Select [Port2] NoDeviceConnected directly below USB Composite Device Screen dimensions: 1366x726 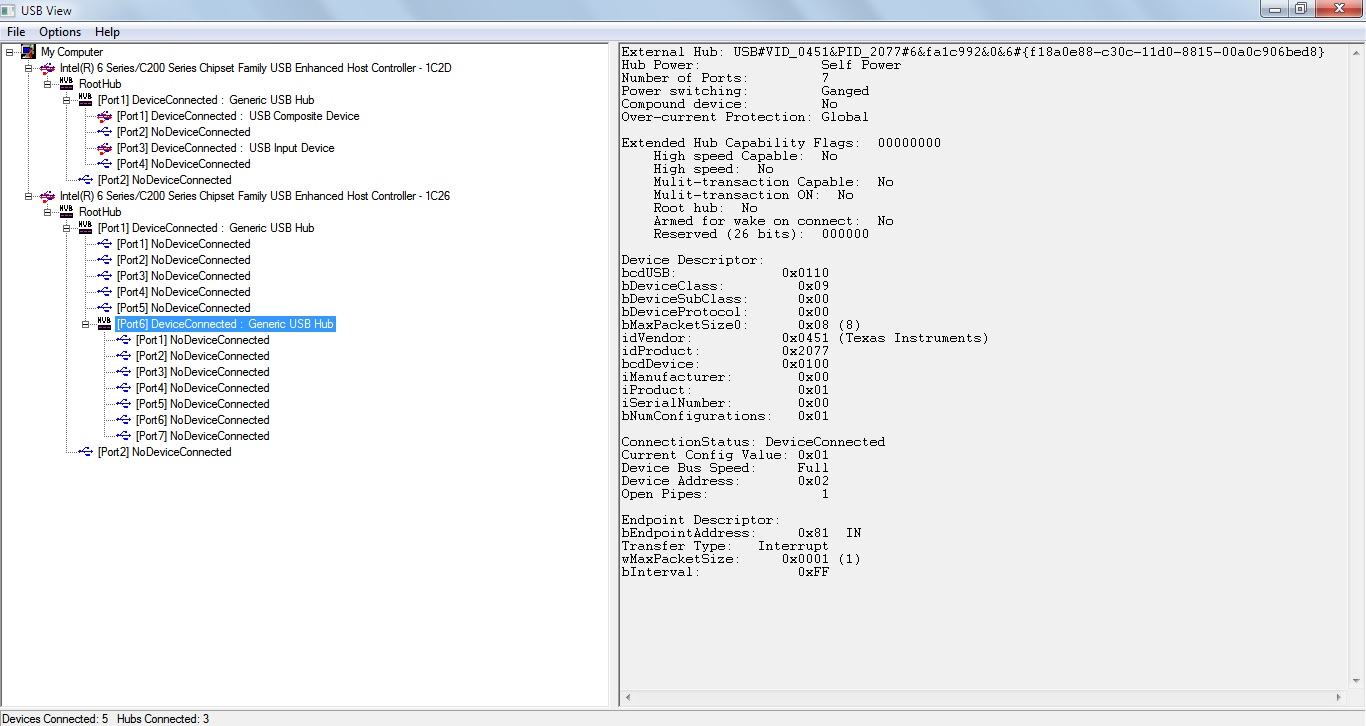click(183, 132)
